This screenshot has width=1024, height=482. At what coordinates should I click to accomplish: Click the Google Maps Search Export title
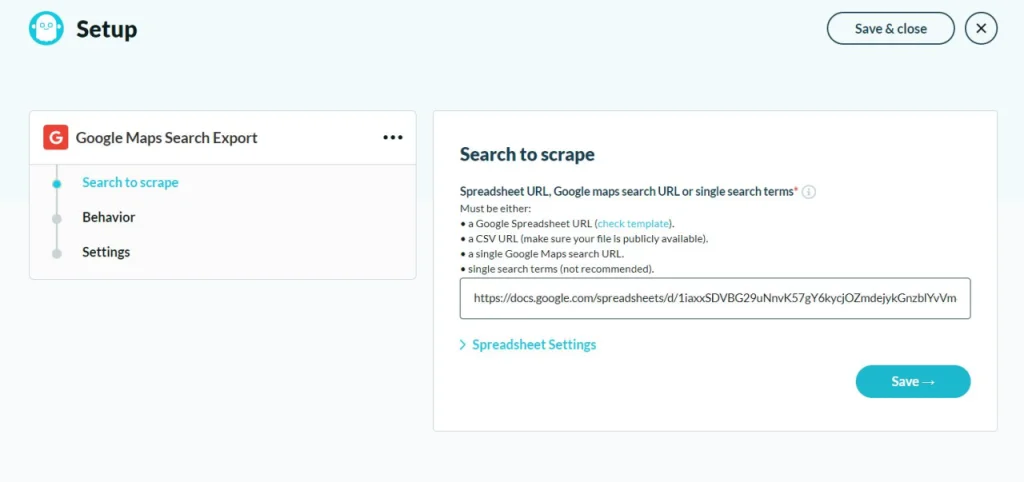pyautogui.click(x=167, y=138)
